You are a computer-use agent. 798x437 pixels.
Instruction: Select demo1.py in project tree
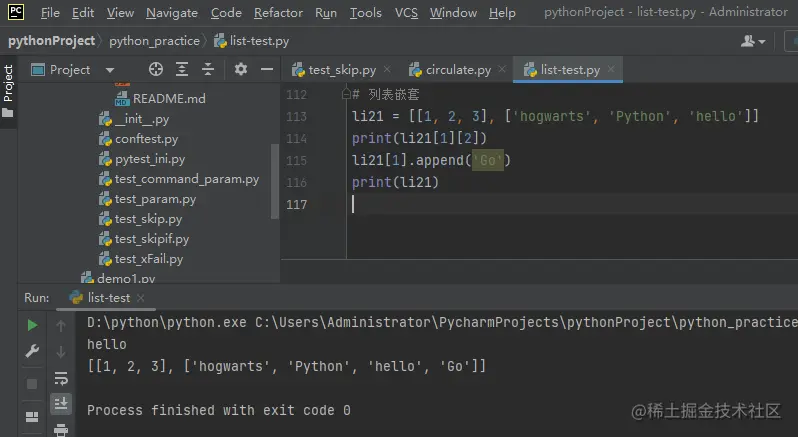118,278
